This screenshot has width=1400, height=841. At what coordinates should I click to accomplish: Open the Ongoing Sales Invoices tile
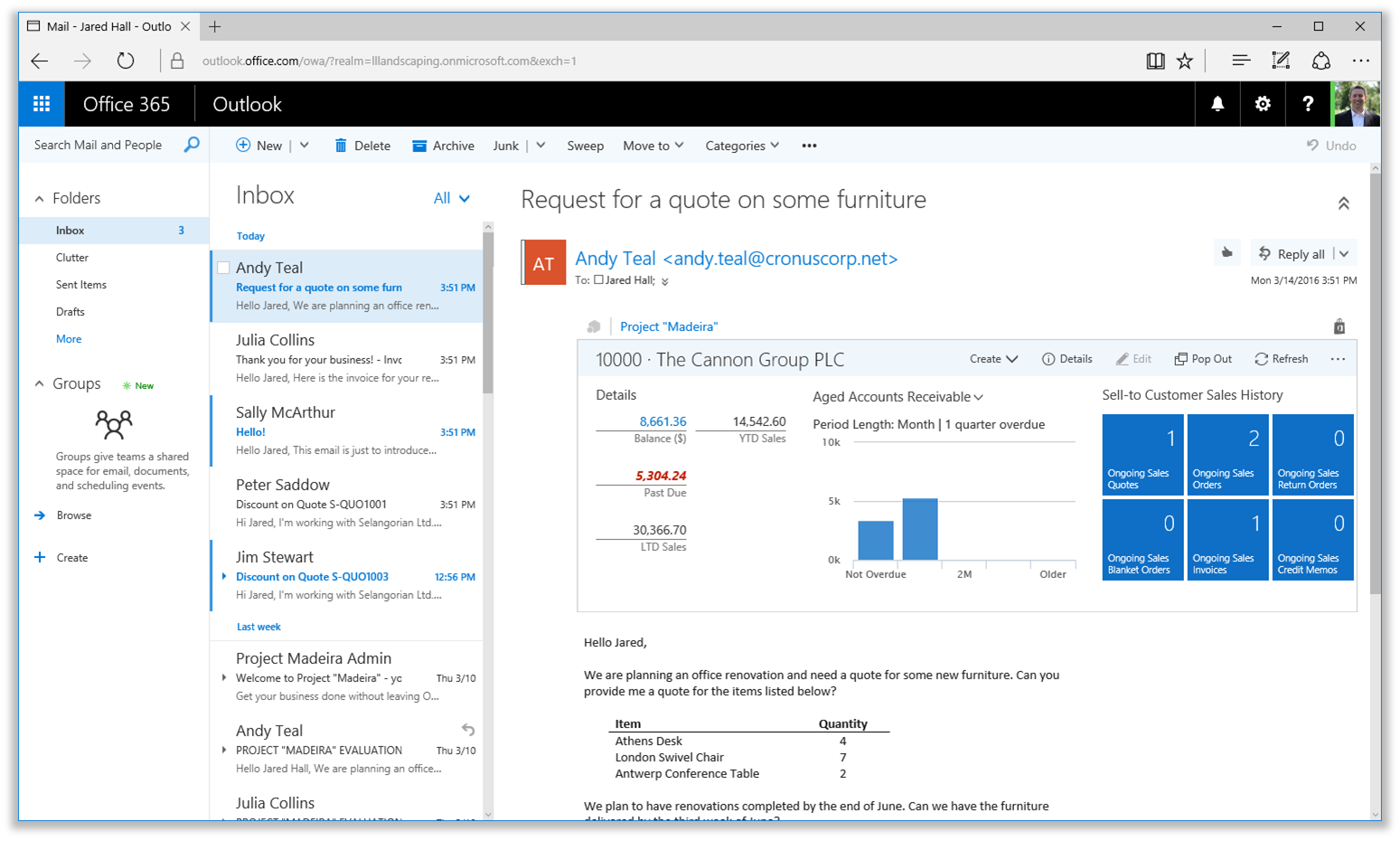click(x=1227, y=540)
